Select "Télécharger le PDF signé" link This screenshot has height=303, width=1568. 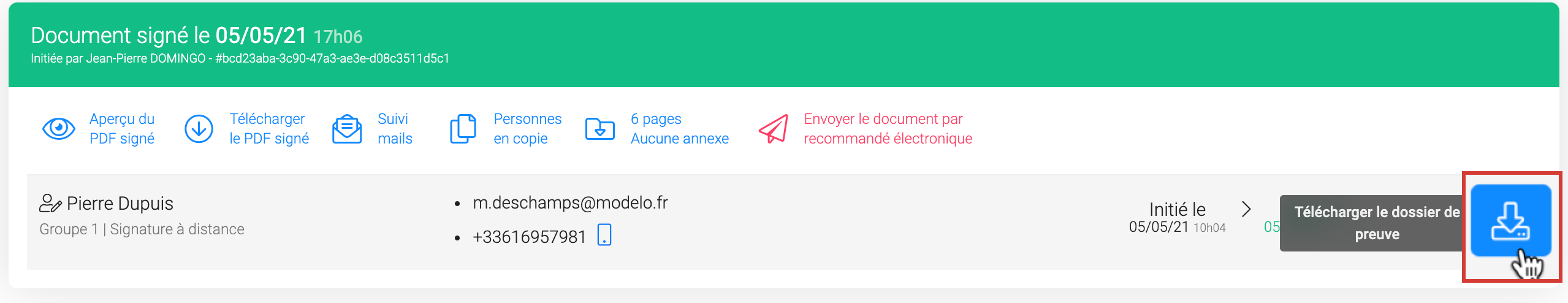point(269,129)
